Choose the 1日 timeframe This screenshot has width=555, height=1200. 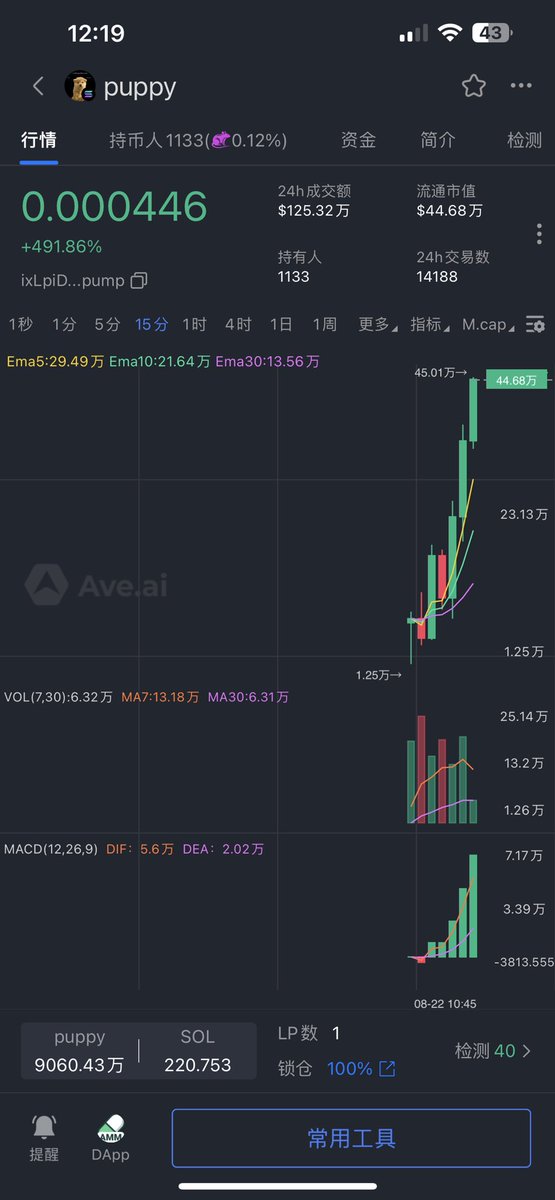281,324
